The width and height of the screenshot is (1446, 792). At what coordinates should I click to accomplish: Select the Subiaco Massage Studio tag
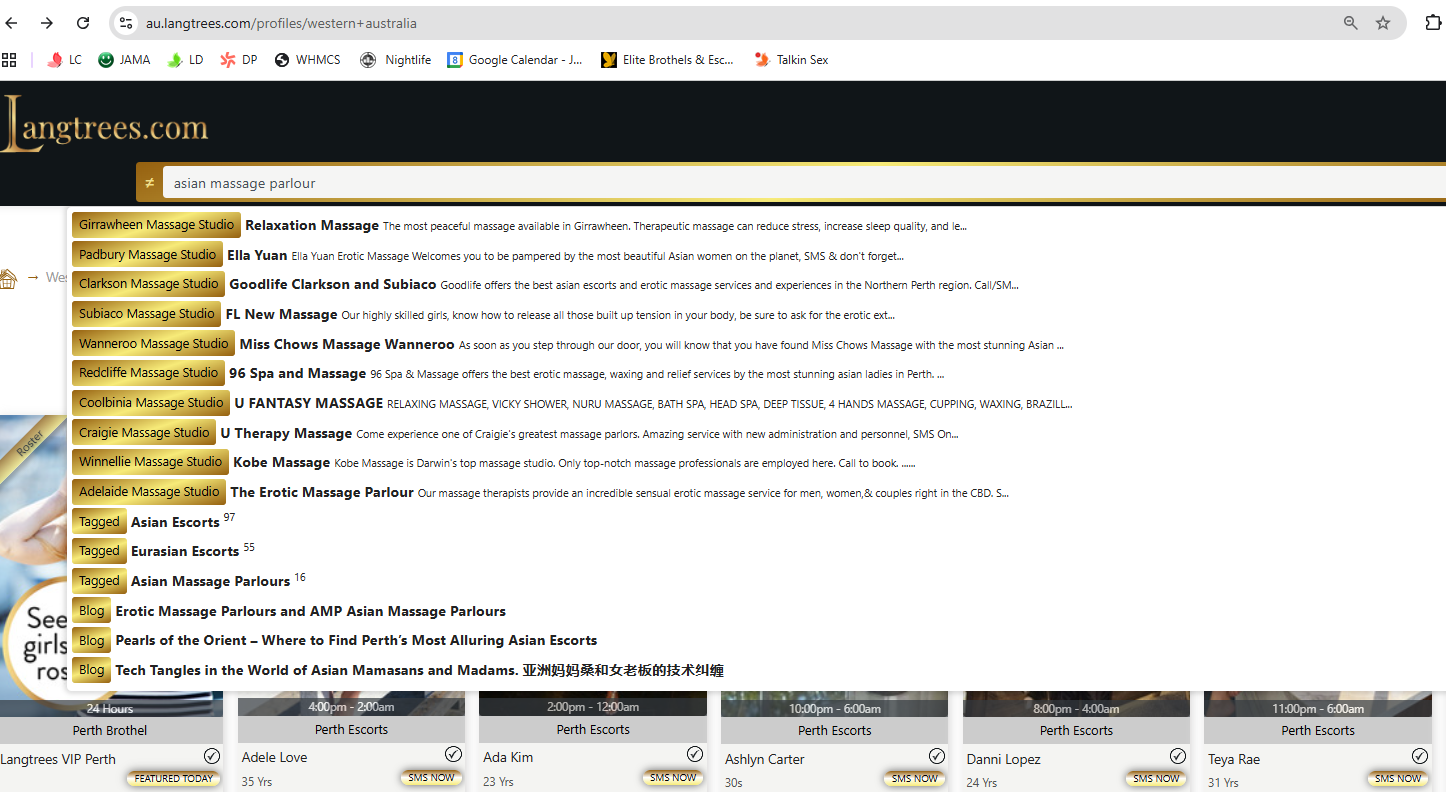click(x=147, y=314)
